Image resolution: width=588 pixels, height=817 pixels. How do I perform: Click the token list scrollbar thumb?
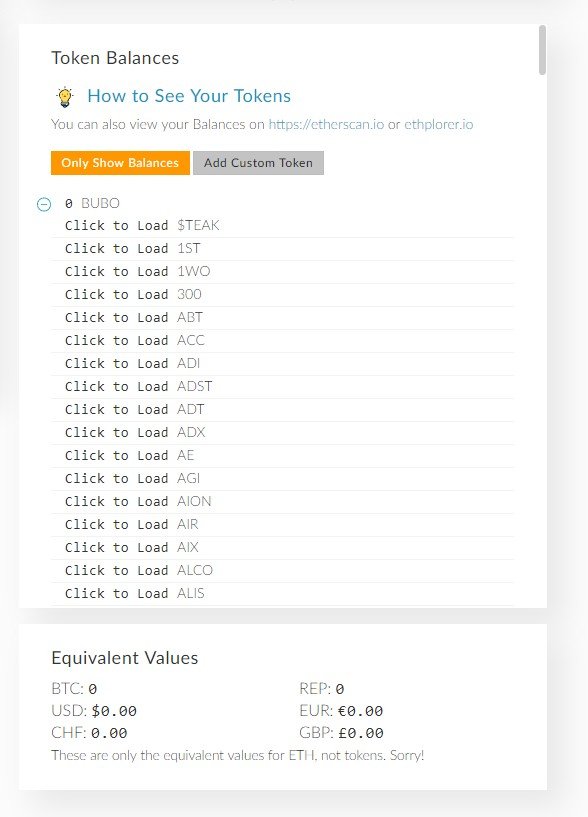click(542, 50)
